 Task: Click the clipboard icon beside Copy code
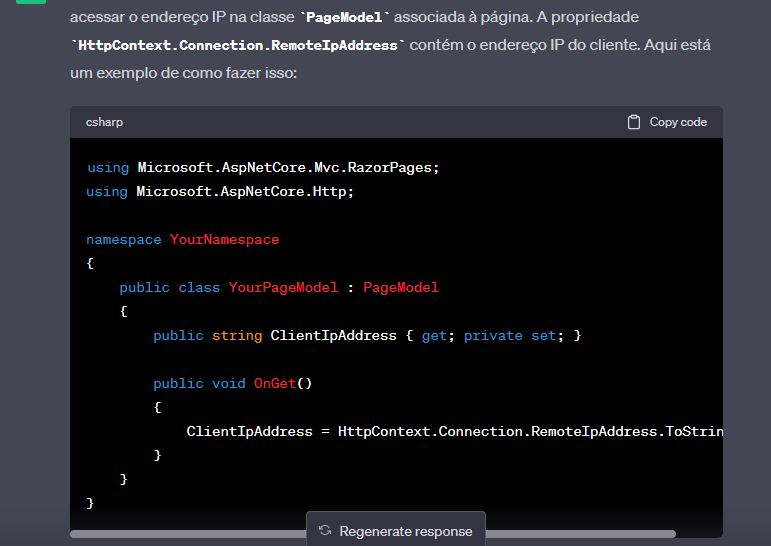[633, 122]
